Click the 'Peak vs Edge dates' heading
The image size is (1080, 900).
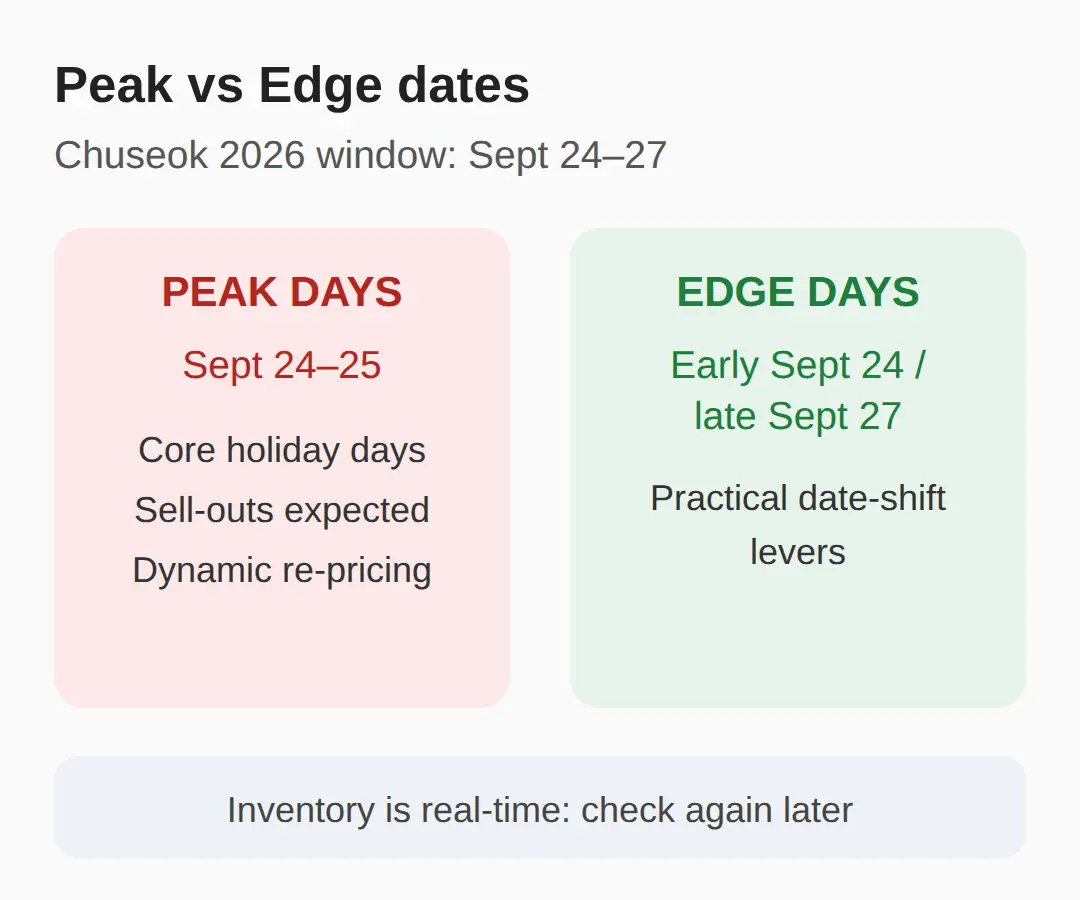(292, 85)
